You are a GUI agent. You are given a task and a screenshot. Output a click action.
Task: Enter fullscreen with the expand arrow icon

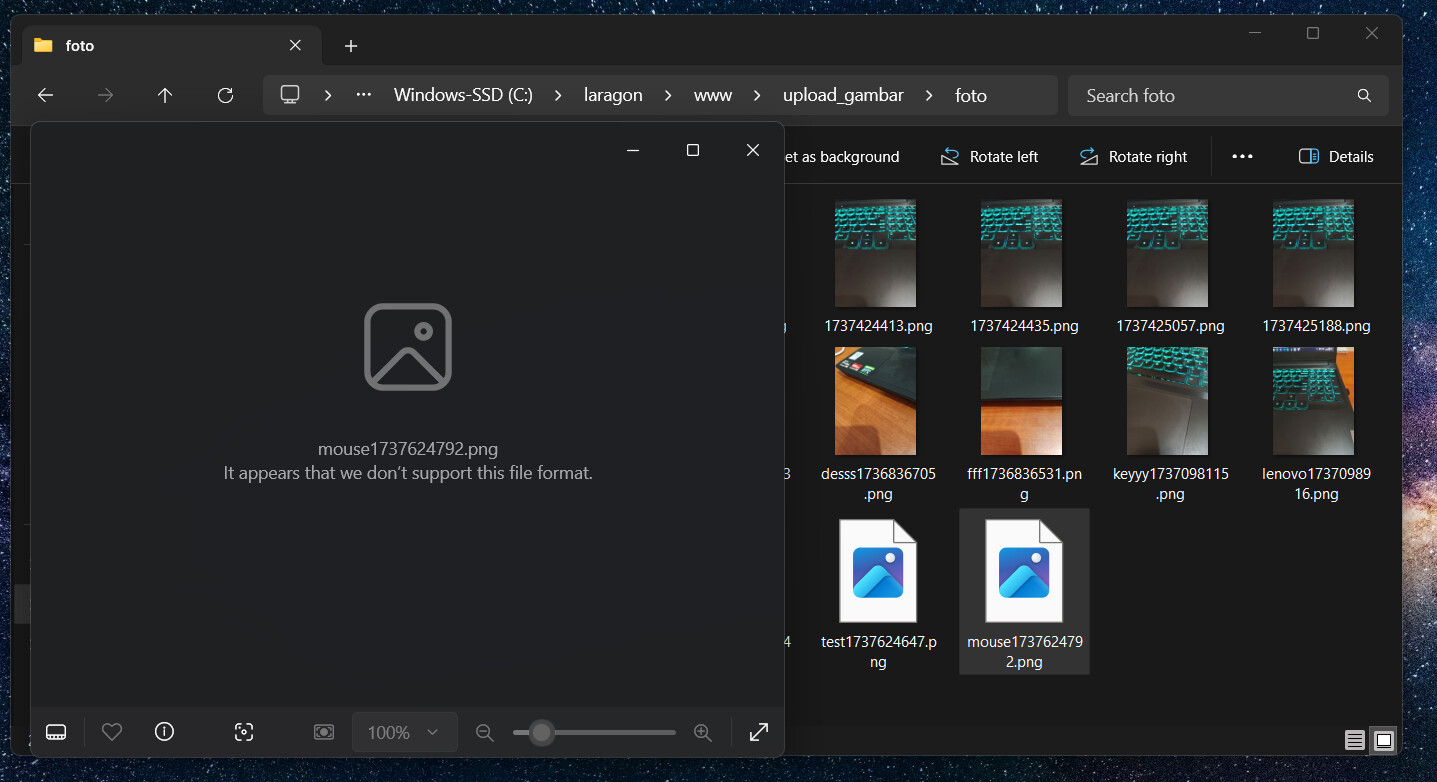[x=759, y=732]
